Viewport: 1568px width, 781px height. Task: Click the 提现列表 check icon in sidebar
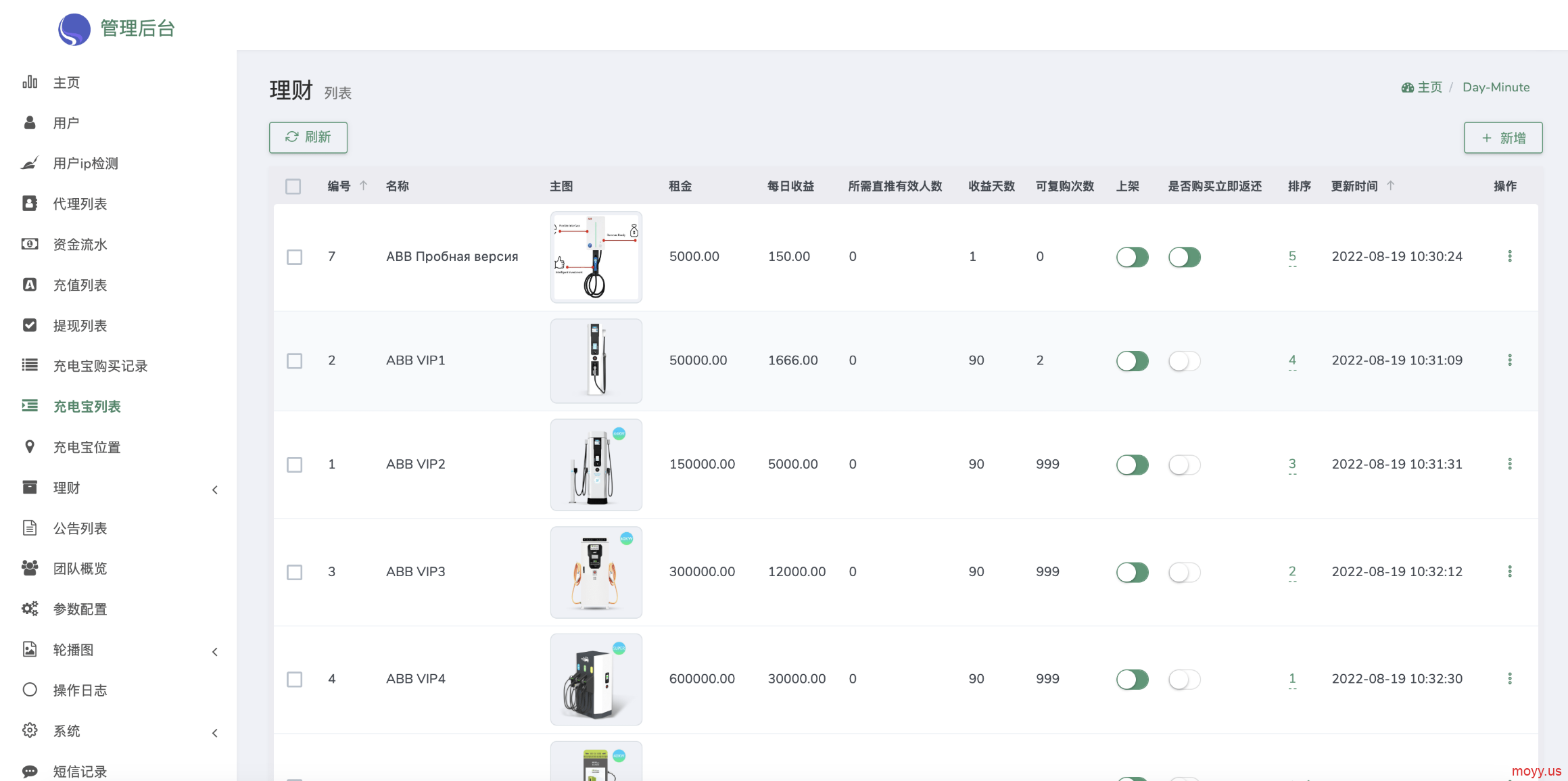(x=30, y=325)
